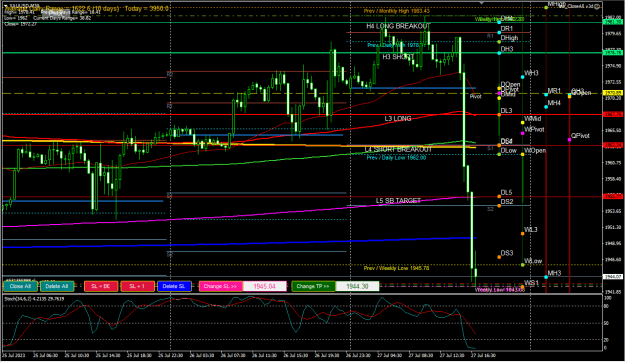625x362 pixels.
Task: Click the SL = BE button
Action: (101, 286)
